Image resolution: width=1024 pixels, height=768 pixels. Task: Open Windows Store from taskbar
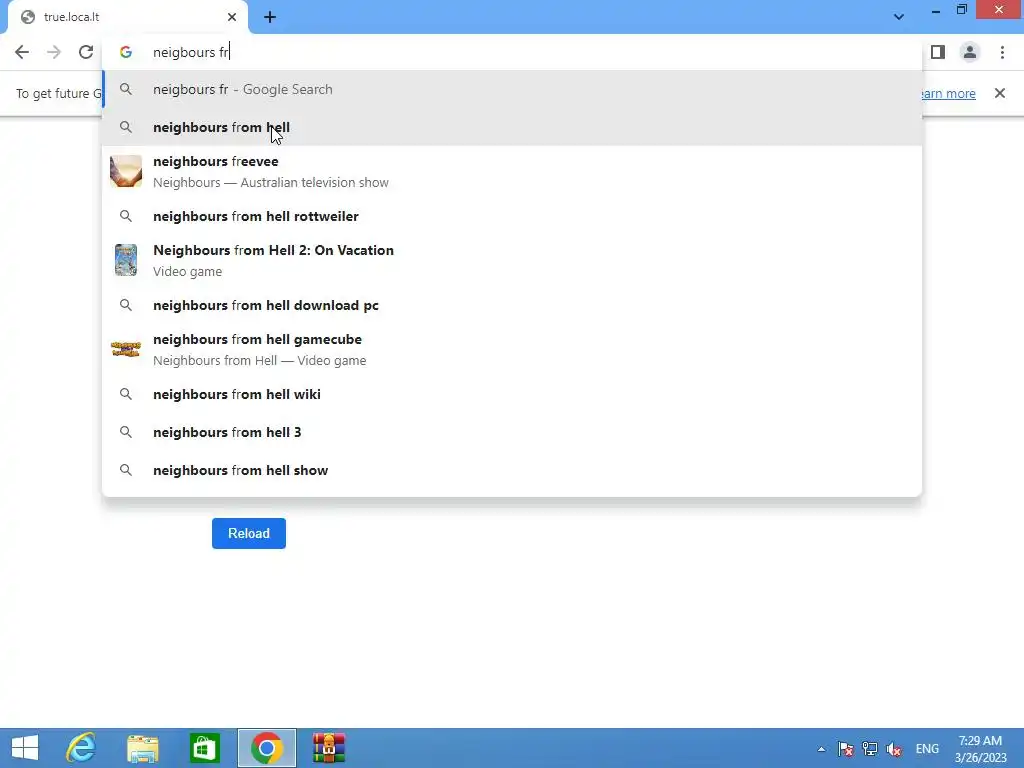[x=205, y=748]
